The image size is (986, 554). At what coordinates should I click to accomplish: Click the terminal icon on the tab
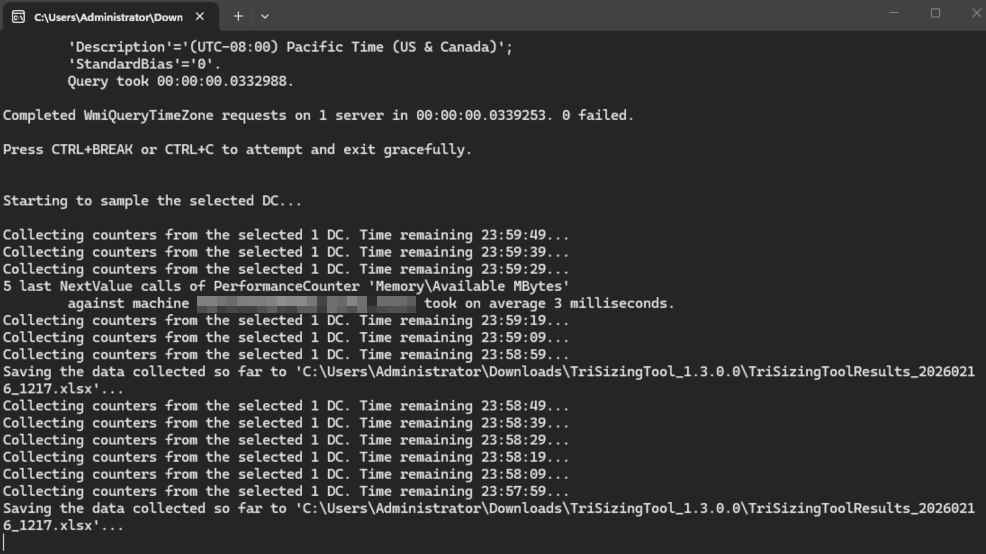[x=18, y=17]
